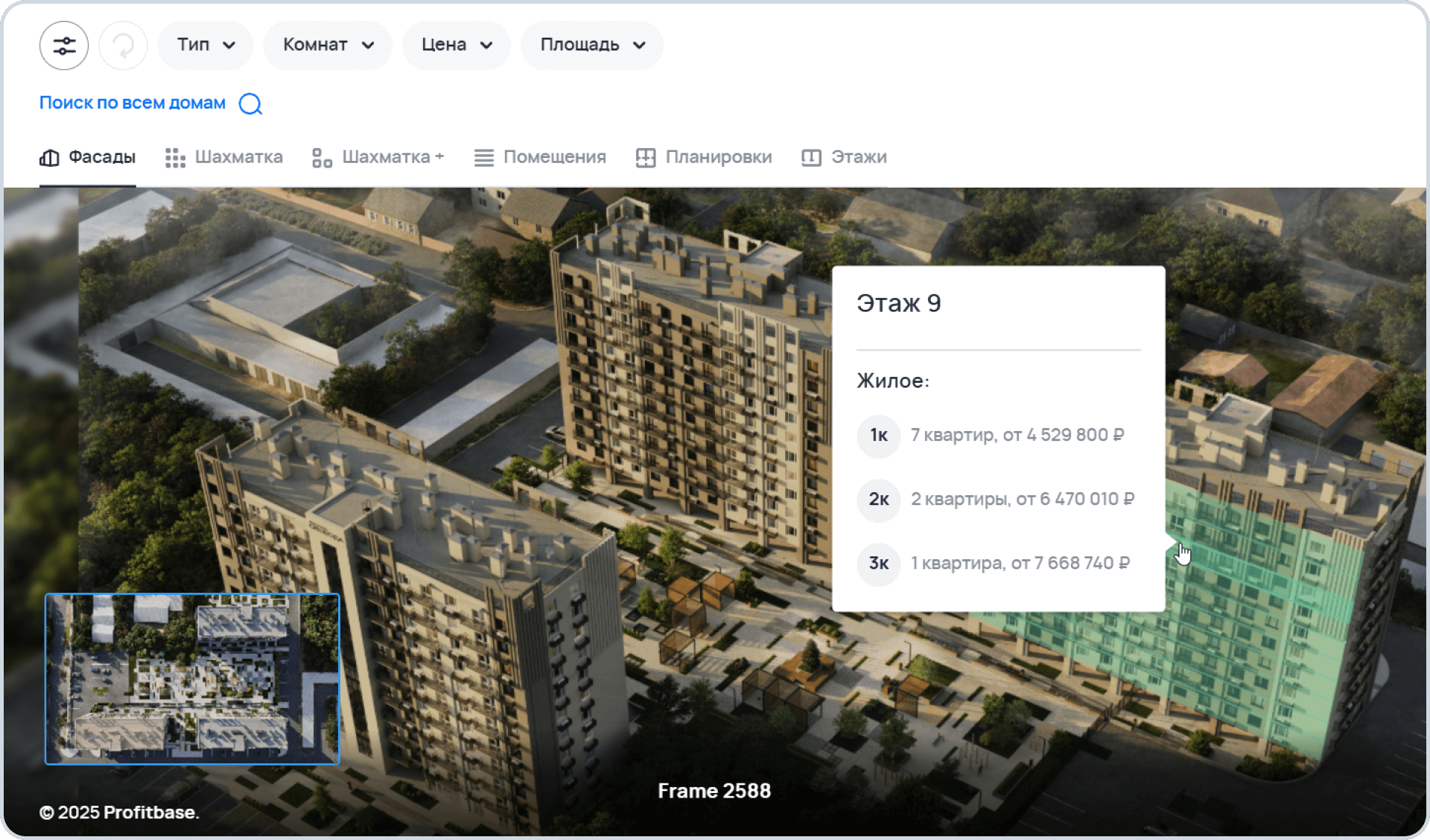Click the Этажи floors icon
The image size is (1430, 840).
(811, 158)
